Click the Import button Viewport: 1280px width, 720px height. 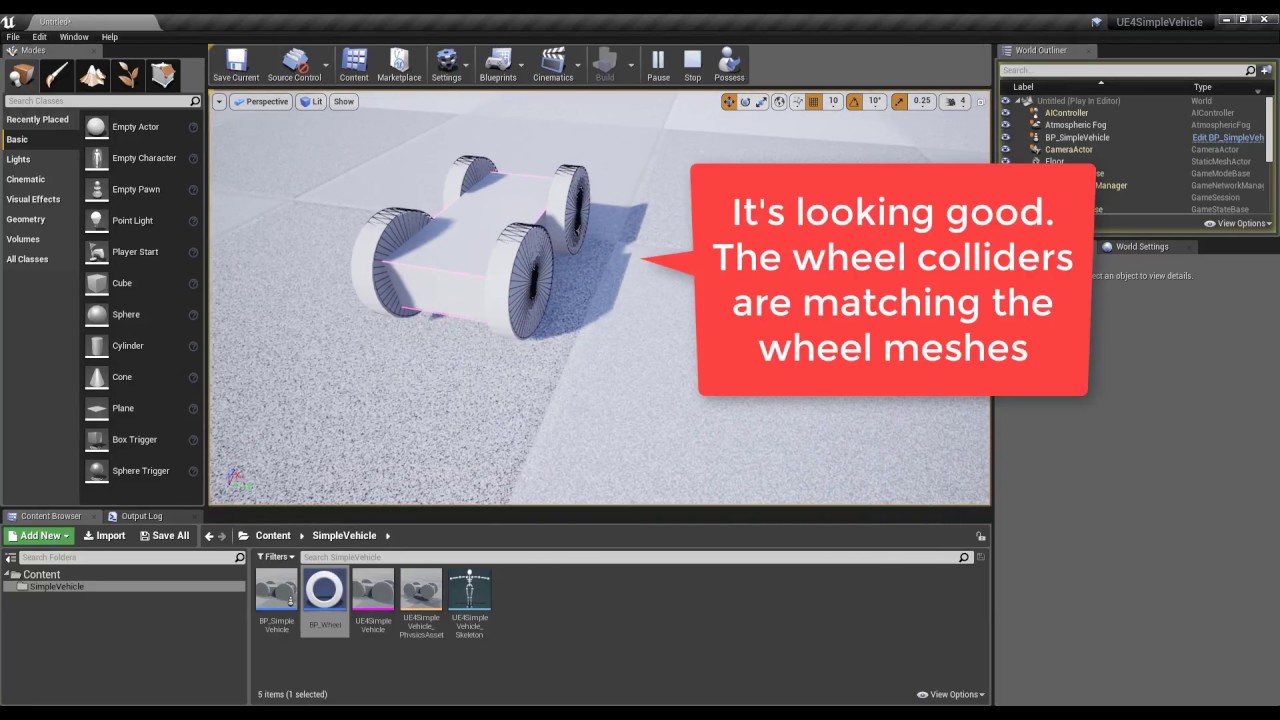104,536
